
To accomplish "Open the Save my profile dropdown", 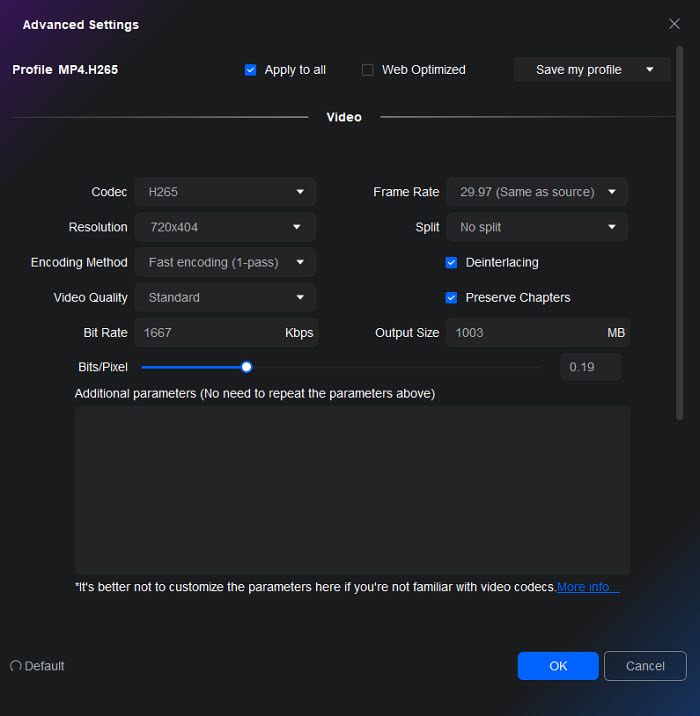I will click(x=592, y=70).
